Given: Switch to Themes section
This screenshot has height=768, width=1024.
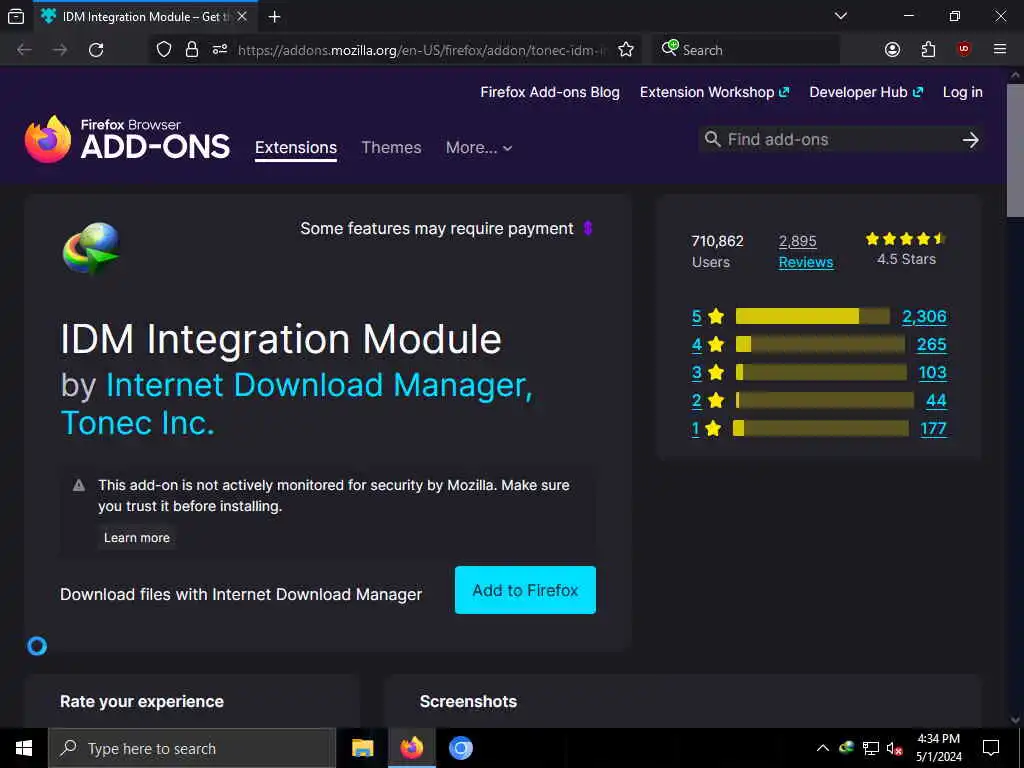Looking at the screenshot, I should 391,148.
